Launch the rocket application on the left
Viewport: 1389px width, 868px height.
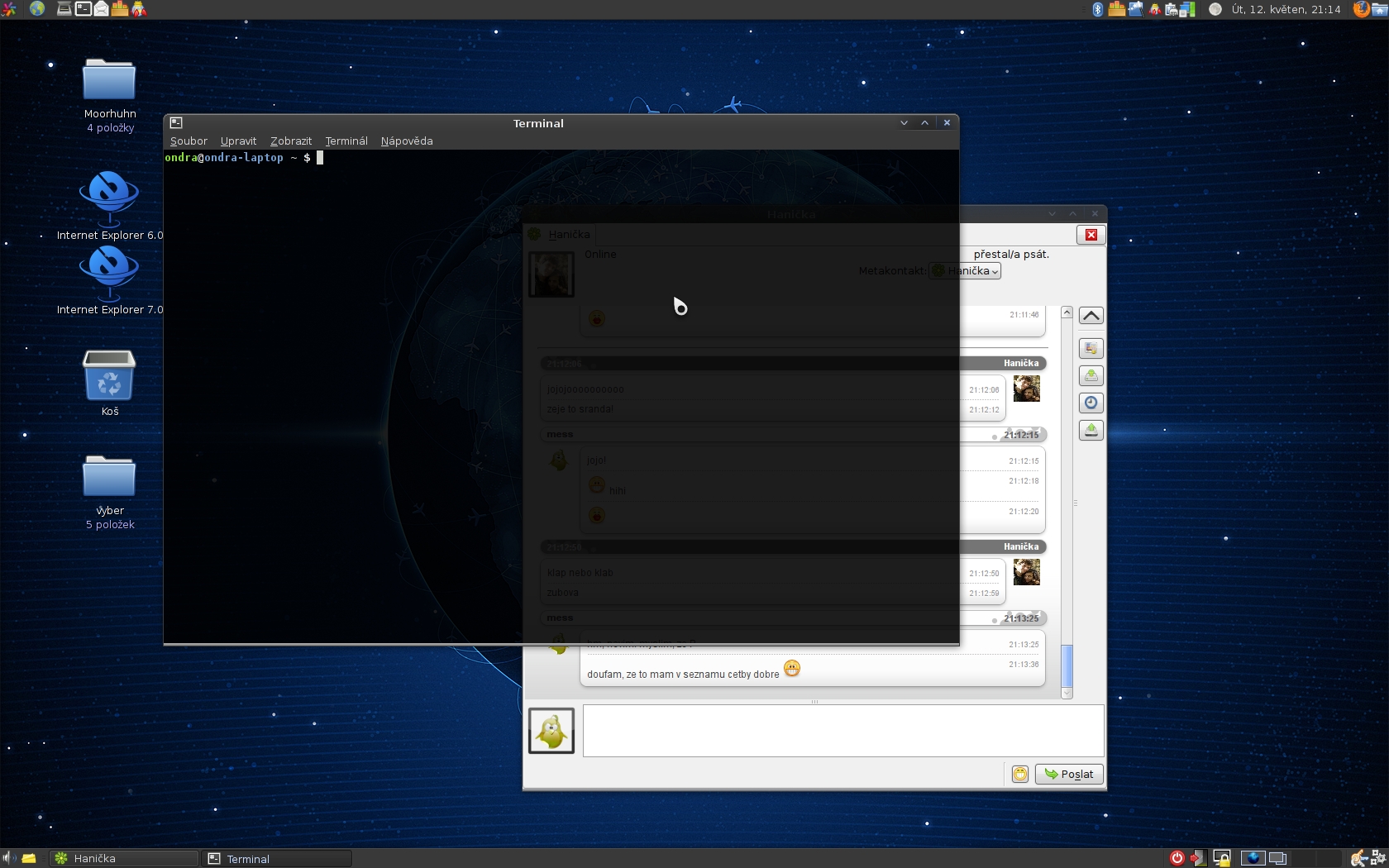click(139, 9)
